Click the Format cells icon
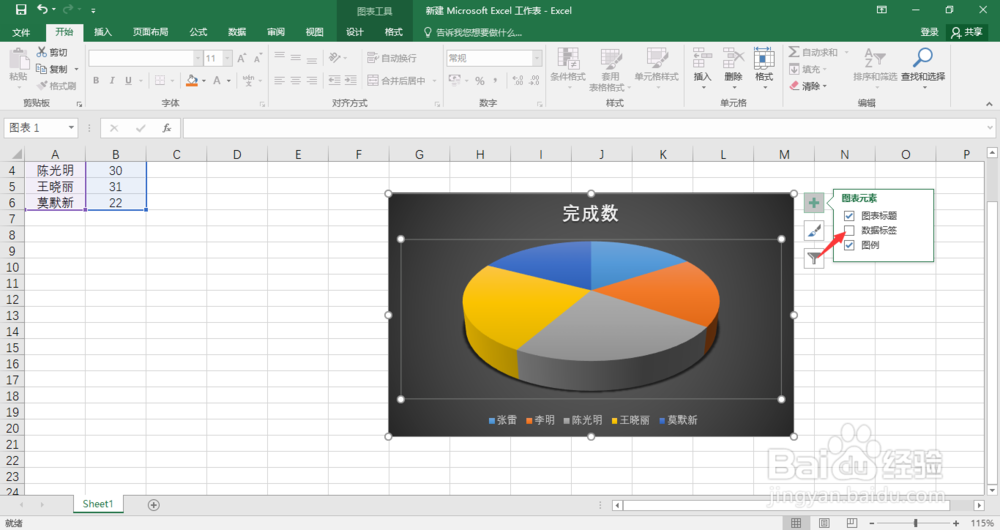This screenshot has width=1000, height=530. (764, 59)
